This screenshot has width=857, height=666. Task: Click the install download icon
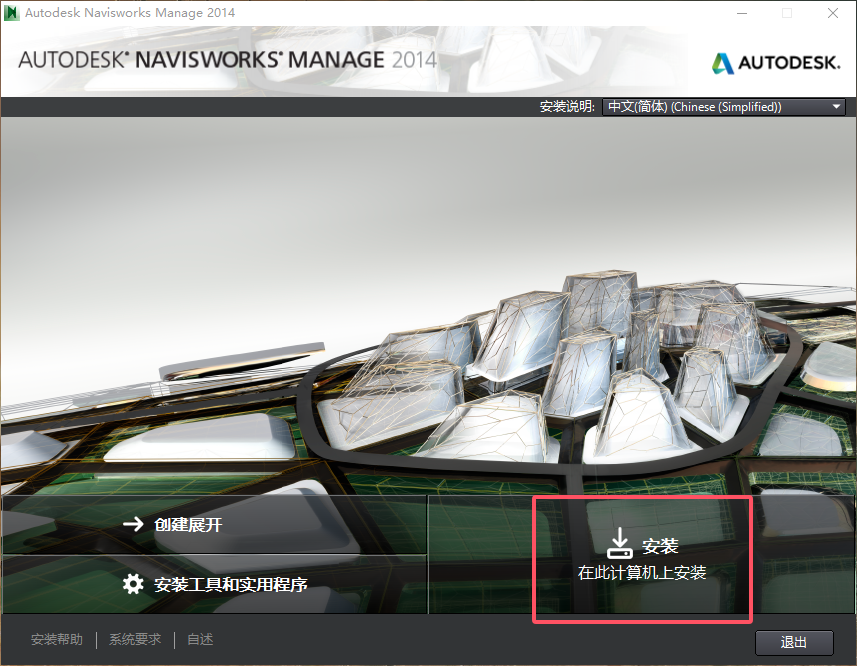[619, 543]
